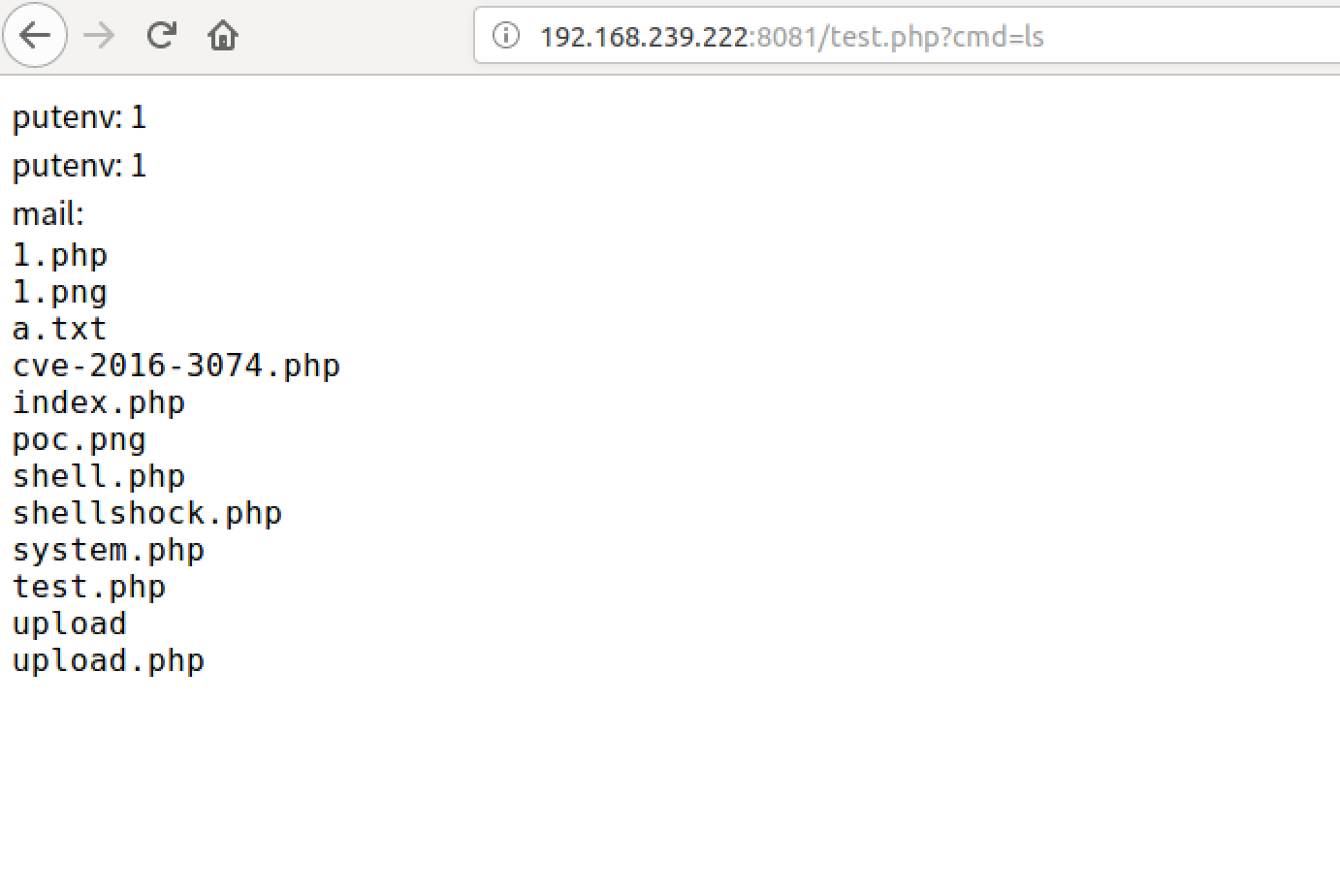Show site information via the info icon
This screenshot has height=896, width=1340.
505,36
